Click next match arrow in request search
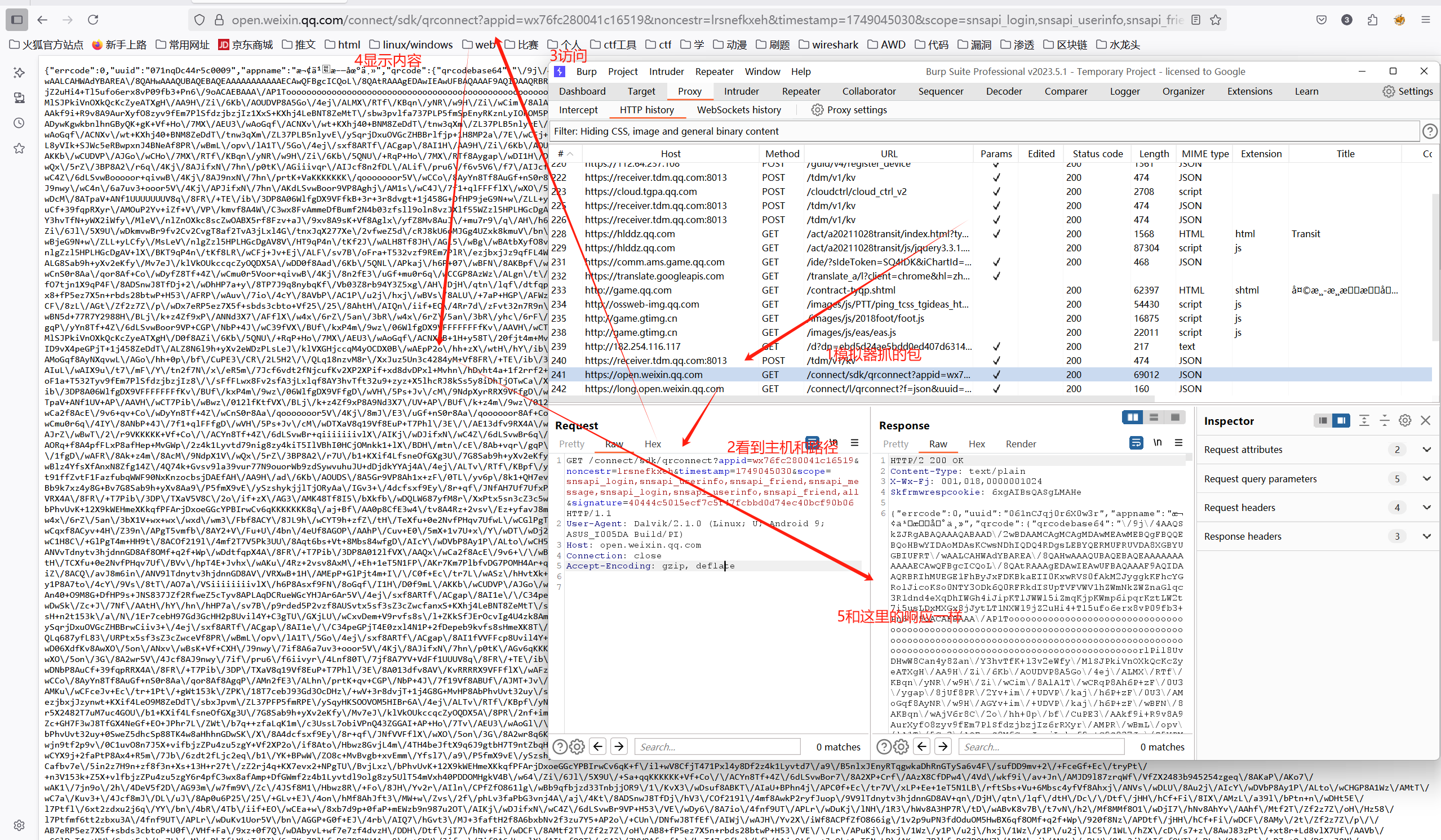The height and width of the screenshot is (840, 1441). 619,747
